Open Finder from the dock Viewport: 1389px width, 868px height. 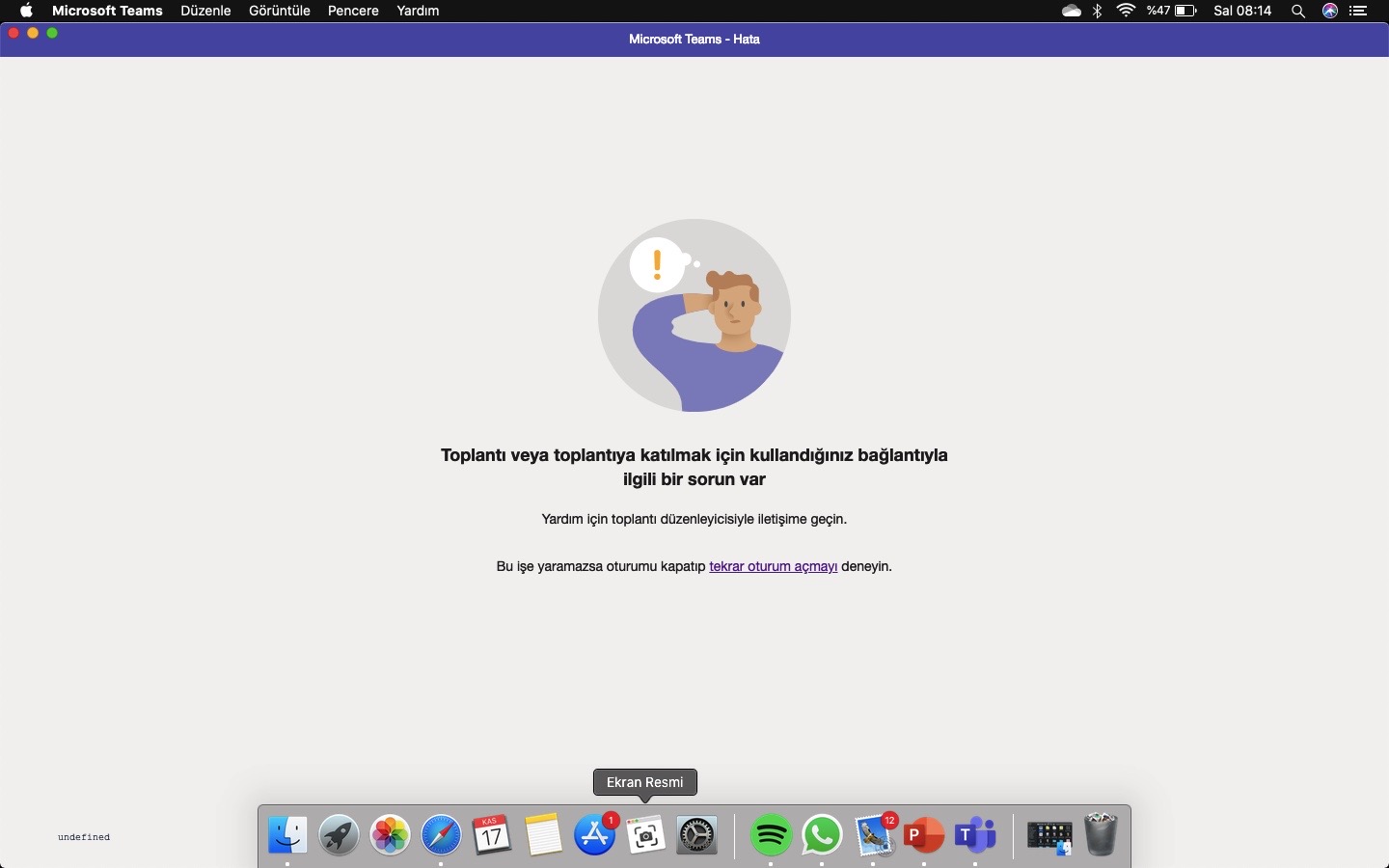(x=288, y=835)
